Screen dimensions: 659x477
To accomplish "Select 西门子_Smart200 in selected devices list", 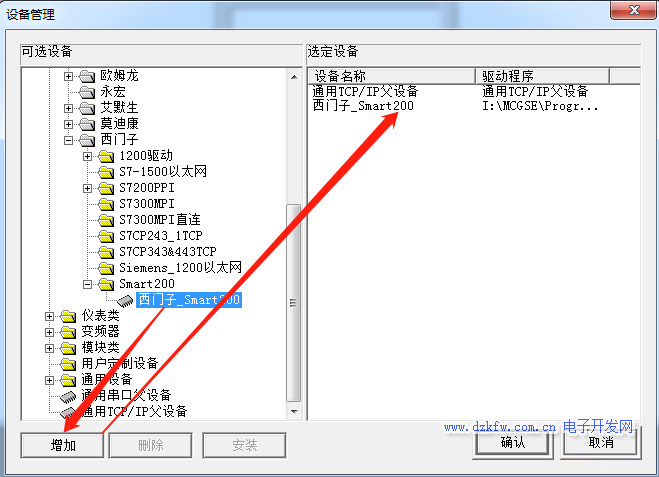I will pos(363,106).
